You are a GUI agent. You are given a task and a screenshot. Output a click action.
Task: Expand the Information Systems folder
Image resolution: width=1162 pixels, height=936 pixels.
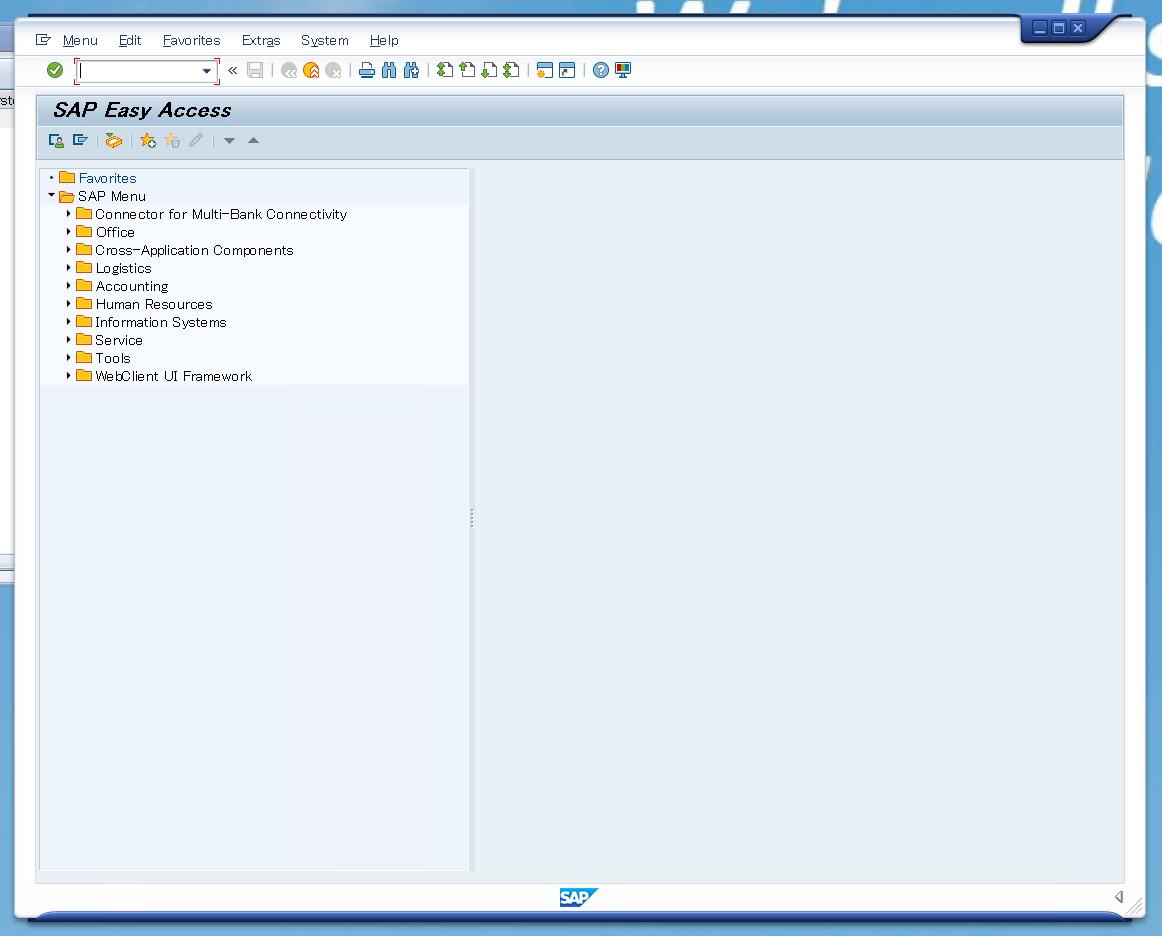68,322
